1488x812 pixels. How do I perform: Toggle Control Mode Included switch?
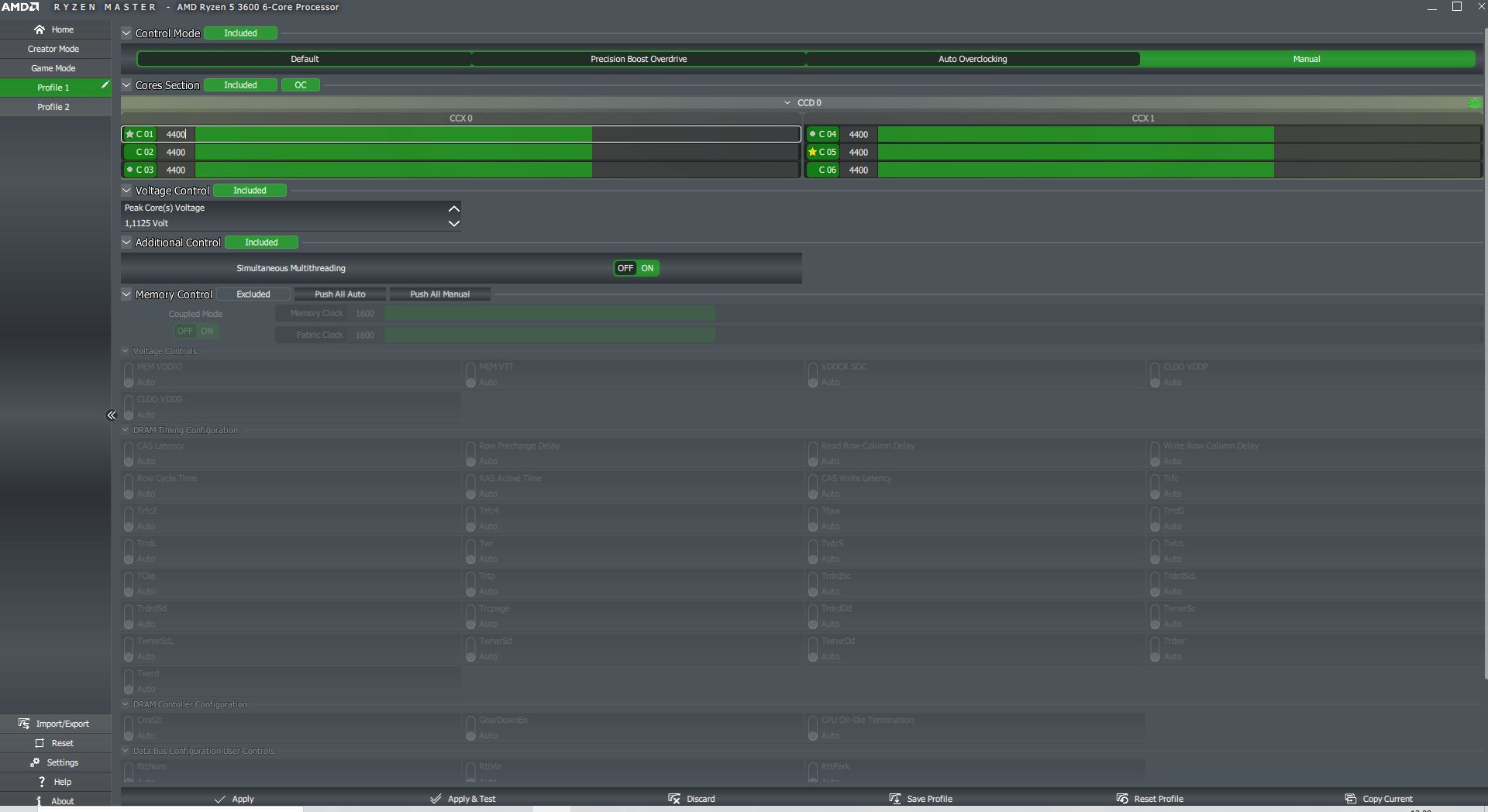tap(240, 33)
